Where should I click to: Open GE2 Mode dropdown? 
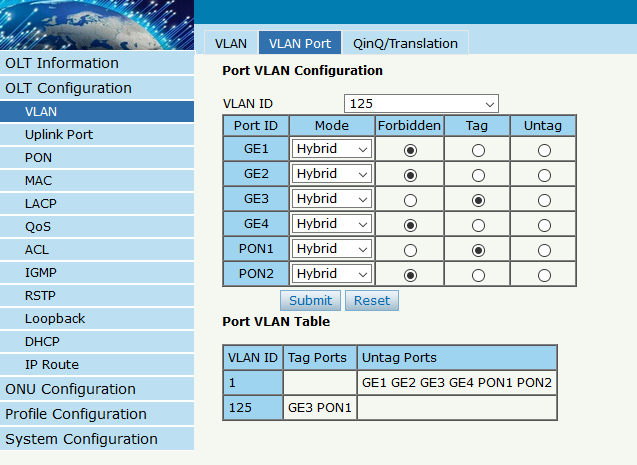tap(332, 174)
